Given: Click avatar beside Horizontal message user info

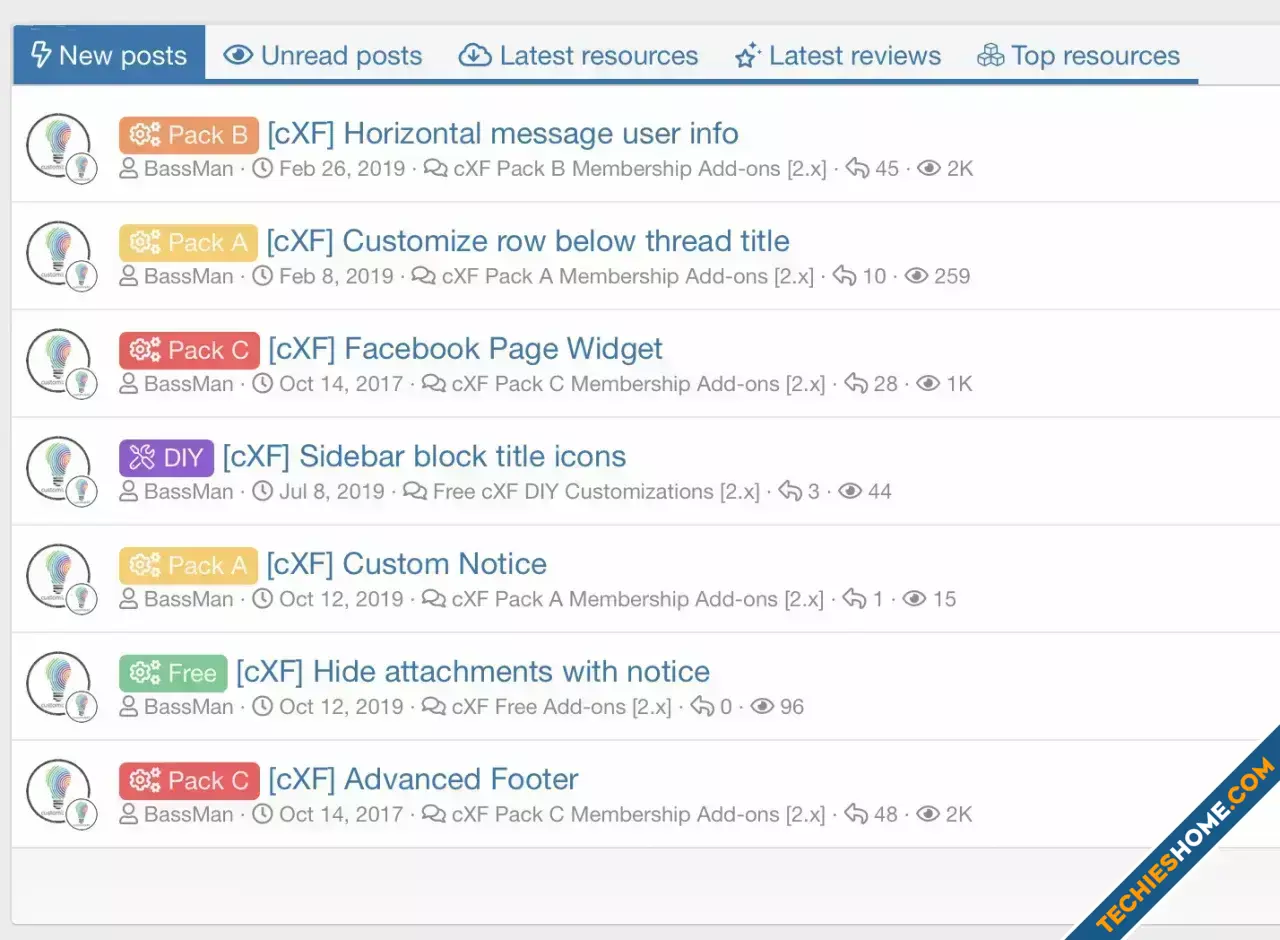Looking at the screenshot, I should pos(58,146).
